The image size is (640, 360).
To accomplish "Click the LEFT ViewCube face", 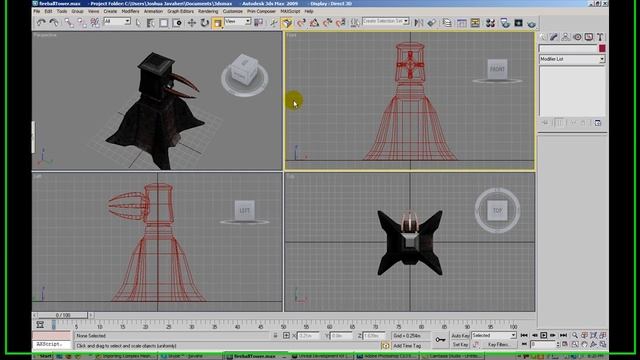I will click(x=244, y=211).
